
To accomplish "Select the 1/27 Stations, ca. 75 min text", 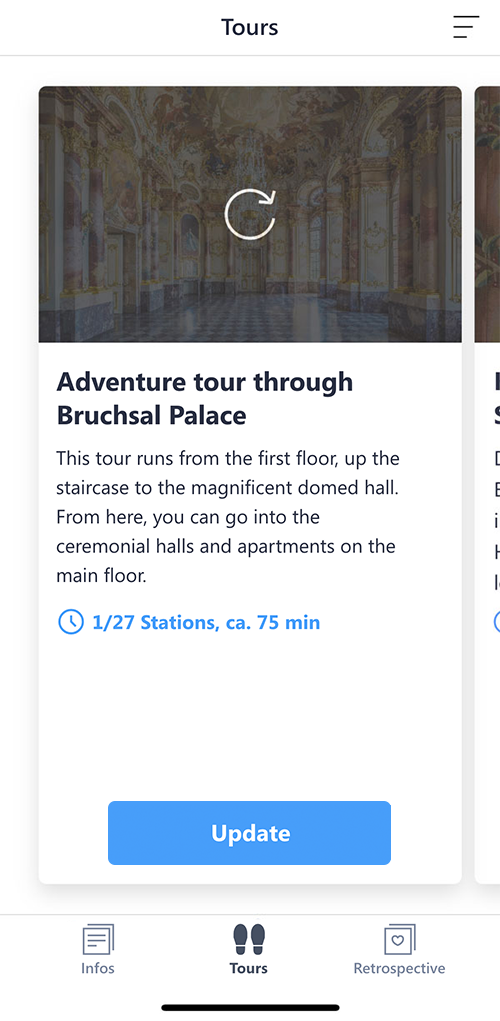I will click(206, 622).
